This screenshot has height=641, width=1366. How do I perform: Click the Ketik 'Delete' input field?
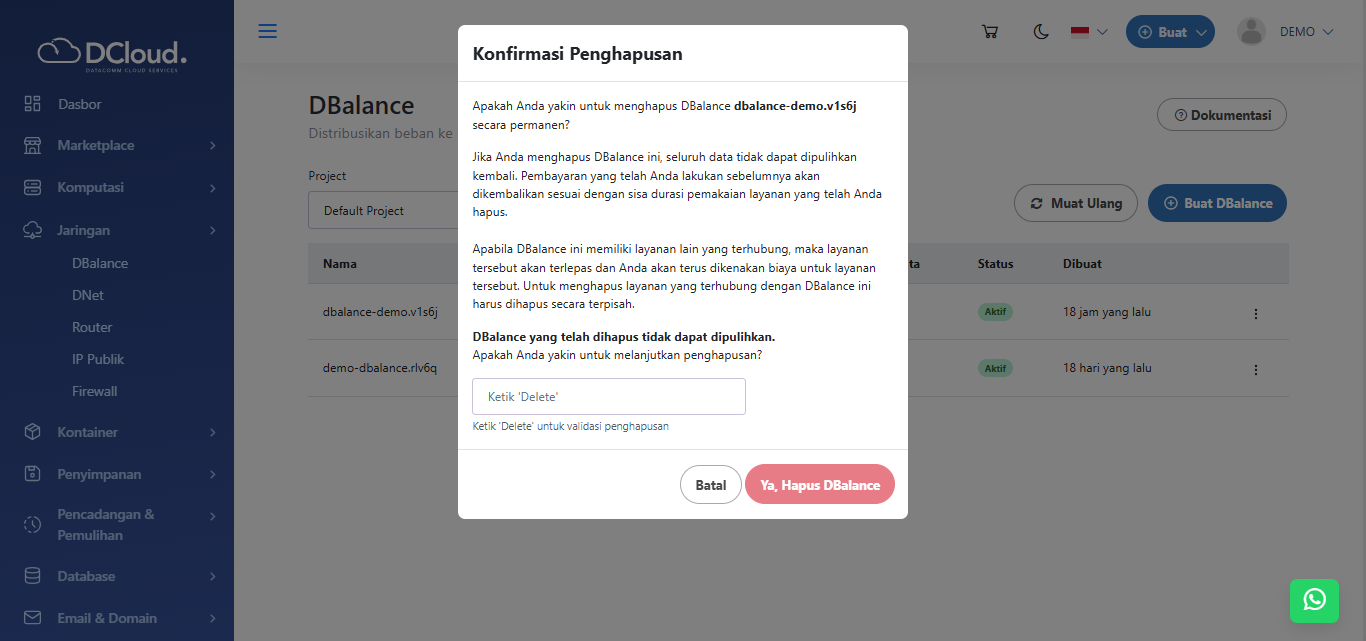609,397
